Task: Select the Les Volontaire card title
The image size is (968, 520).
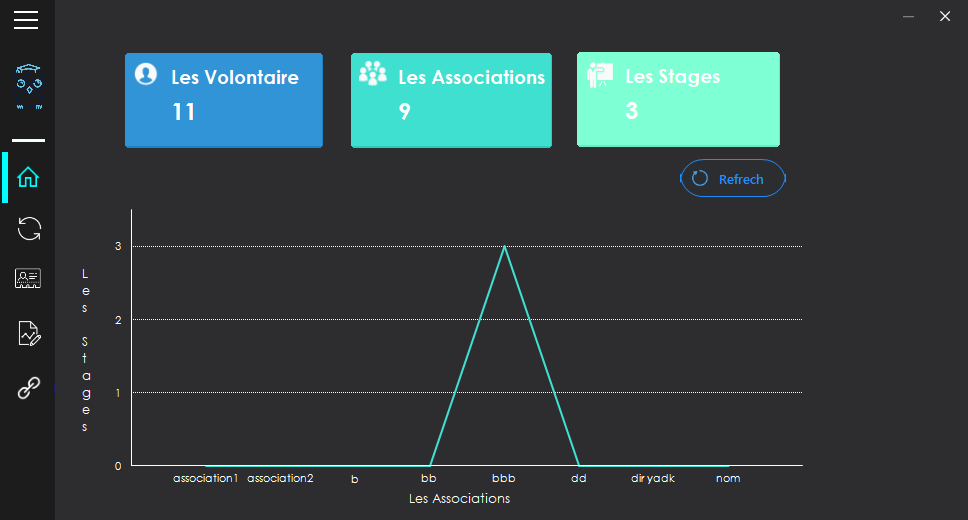Action: pyautogui.click(x=234, y=77)
